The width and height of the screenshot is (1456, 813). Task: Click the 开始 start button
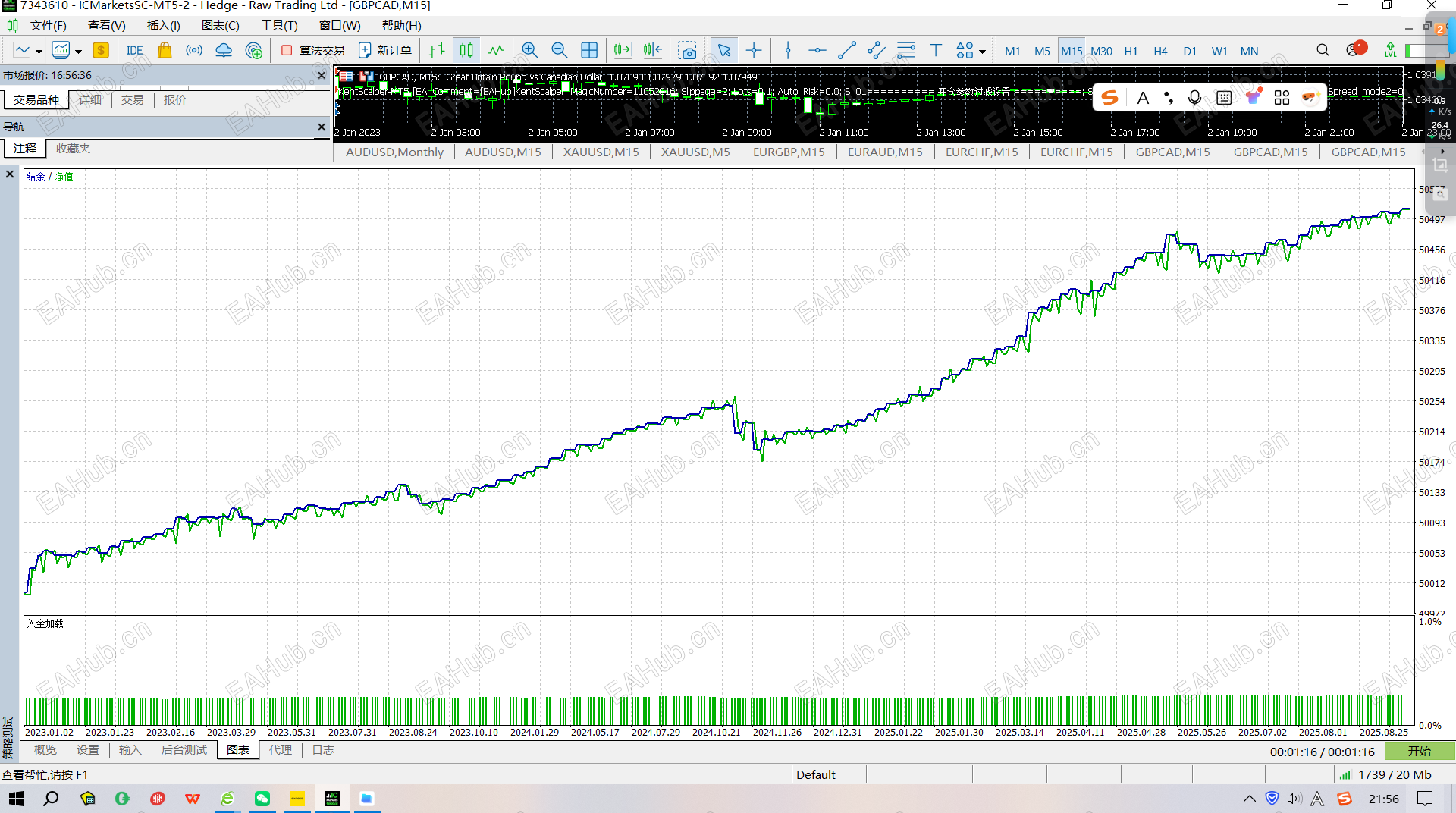(1420, 752)
